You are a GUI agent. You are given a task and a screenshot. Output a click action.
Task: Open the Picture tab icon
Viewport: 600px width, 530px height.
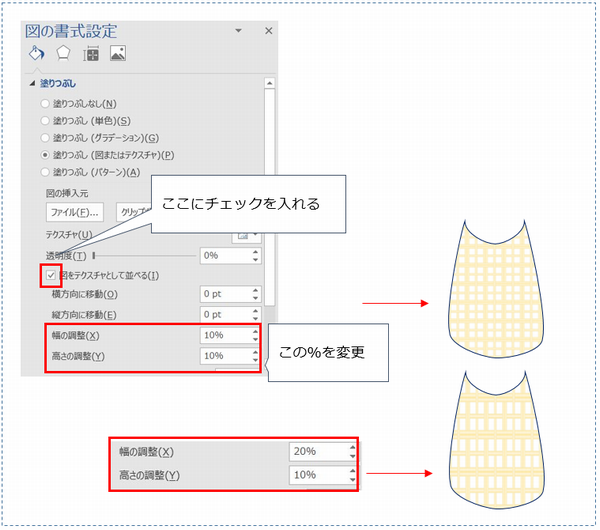[118, 53]
